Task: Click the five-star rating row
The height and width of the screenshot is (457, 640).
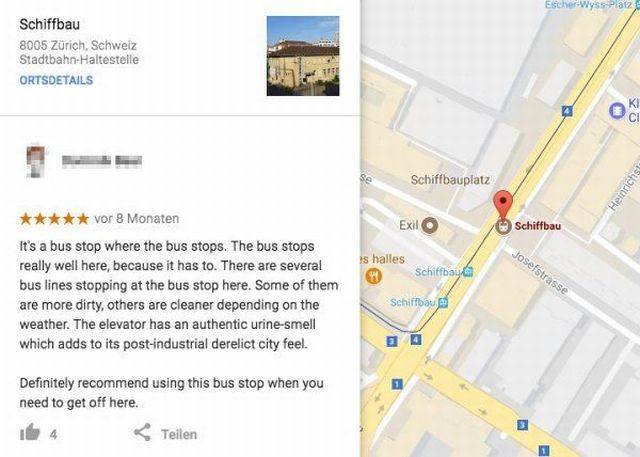Action: (54, 218)
